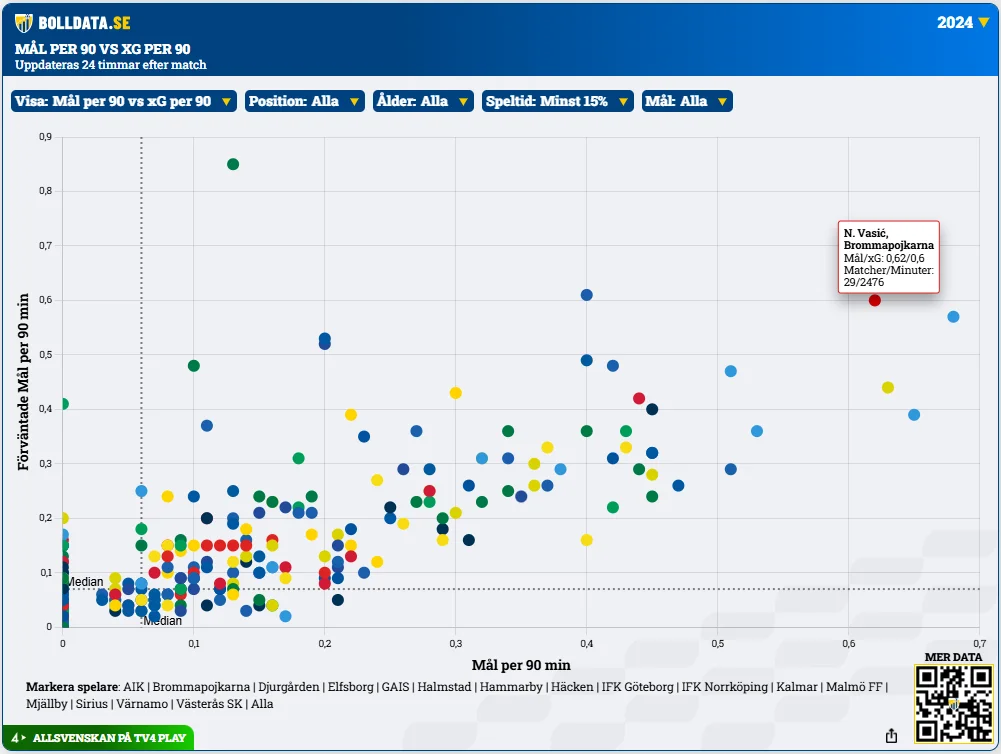Highlight Brommapojkarna players
This screenshot has height=754, width=1001.
[200, 687]
